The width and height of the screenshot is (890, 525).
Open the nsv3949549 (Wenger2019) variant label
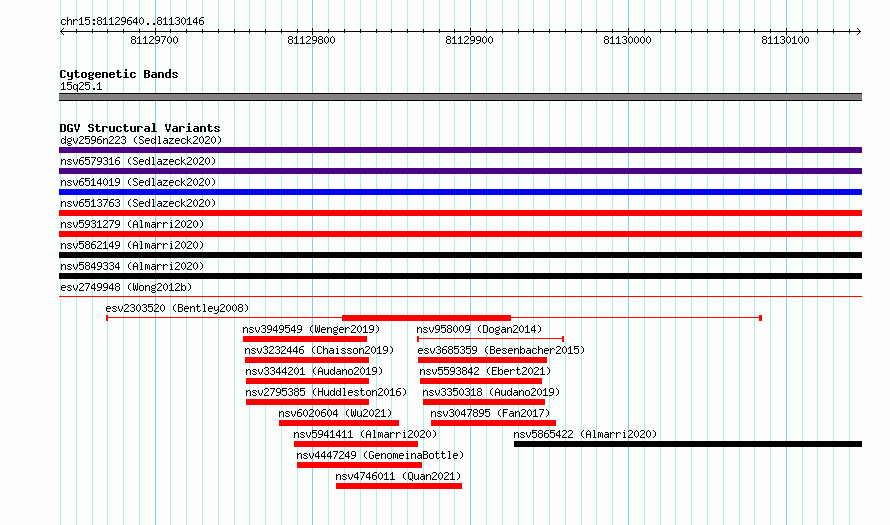[x=311, y=329]
